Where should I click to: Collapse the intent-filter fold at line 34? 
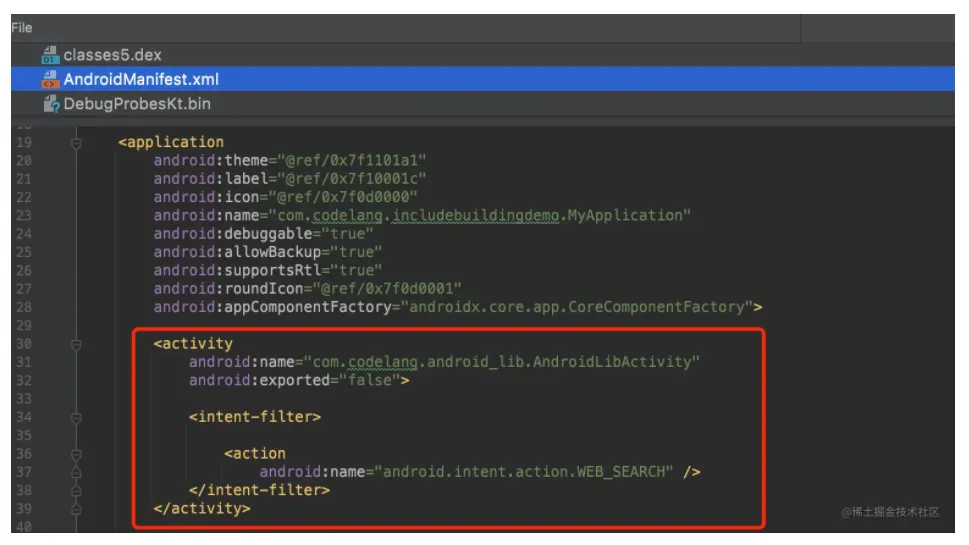[76, 418]
